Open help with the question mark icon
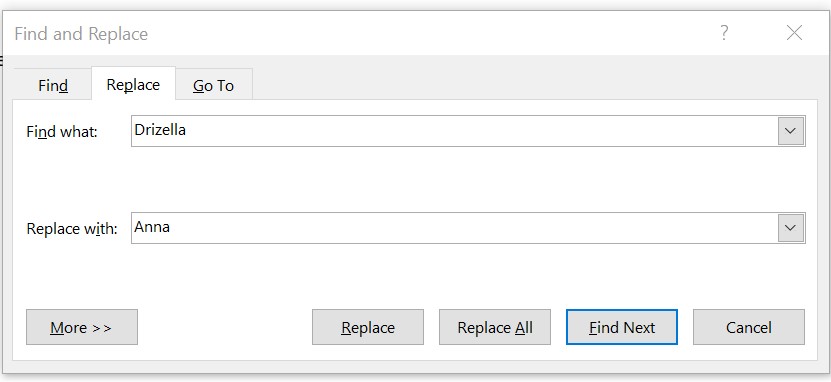 point(724,33)
